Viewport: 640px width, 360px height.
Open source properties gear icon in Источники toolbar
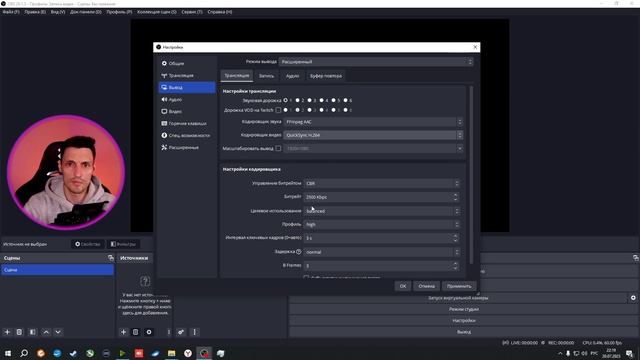click(x=149, y=332)
